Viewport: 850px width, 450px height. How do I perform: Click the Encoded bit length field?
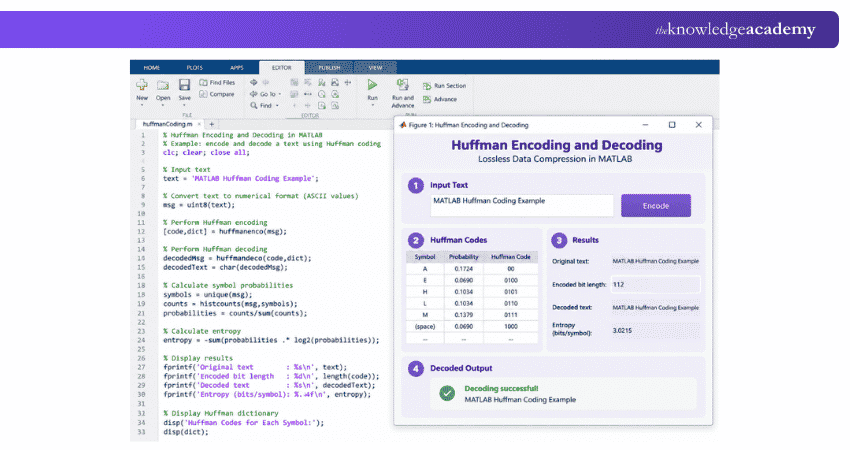coord(655,284)
